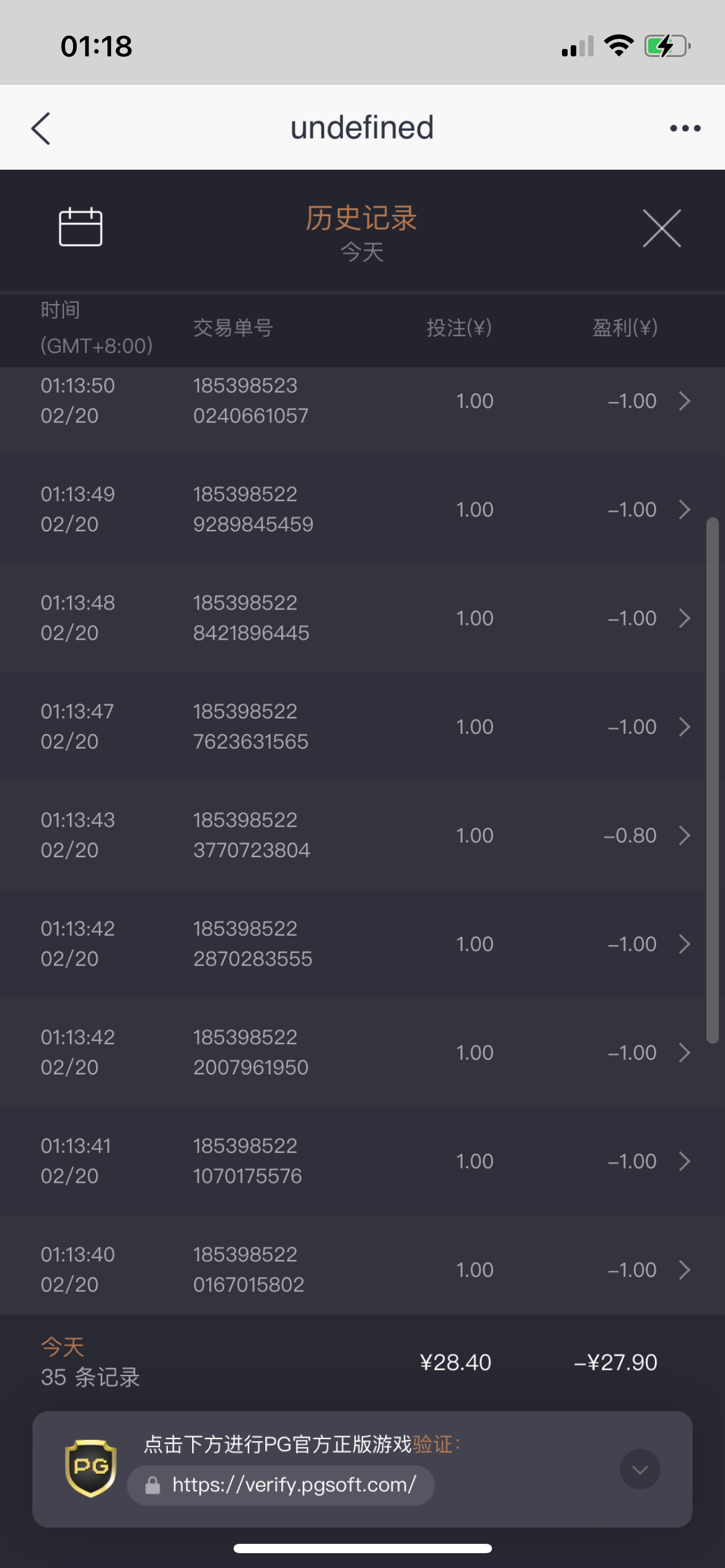Collapse the PG verification banner chevron
Viewport: 725px width, 1568px height.
coord(639,1470)
